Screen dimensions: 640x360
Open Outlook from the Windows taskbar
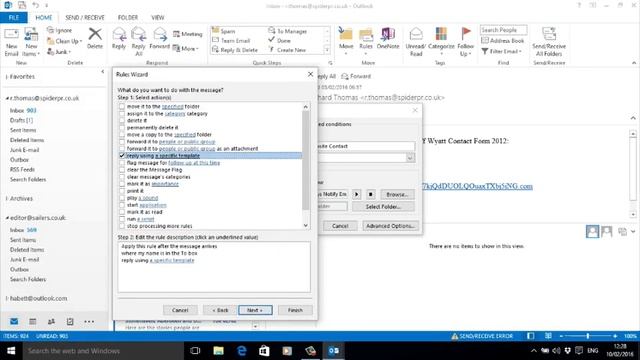333,351
